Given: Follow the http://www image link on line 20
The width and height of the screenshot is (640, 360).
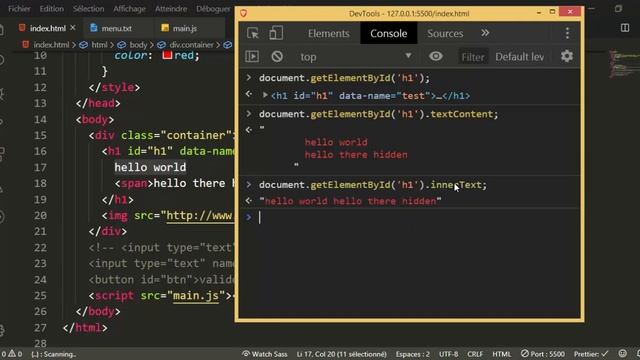Looking at the screenshot, I should 199,215.
